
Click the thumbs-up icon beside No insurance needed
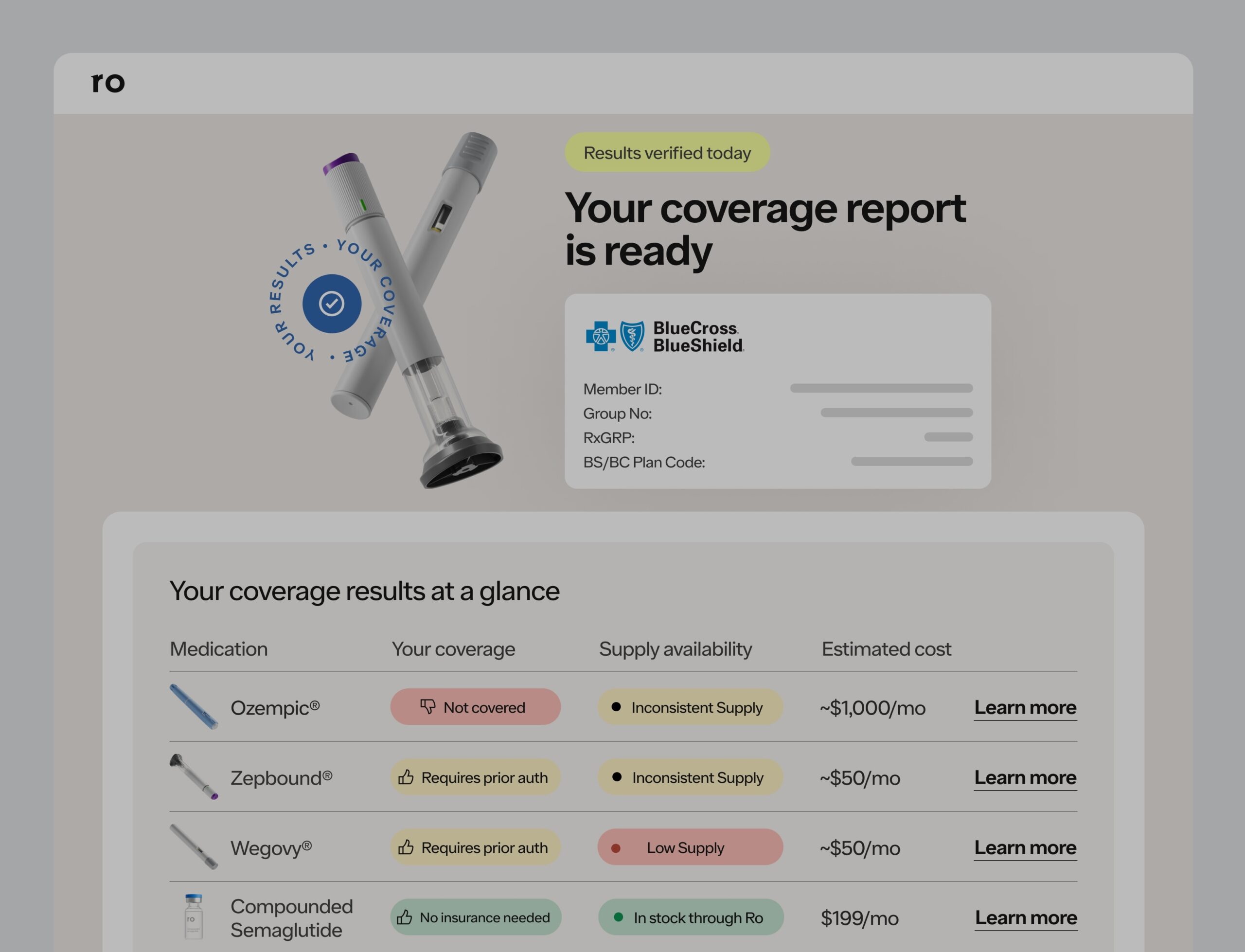coord(406,917)
